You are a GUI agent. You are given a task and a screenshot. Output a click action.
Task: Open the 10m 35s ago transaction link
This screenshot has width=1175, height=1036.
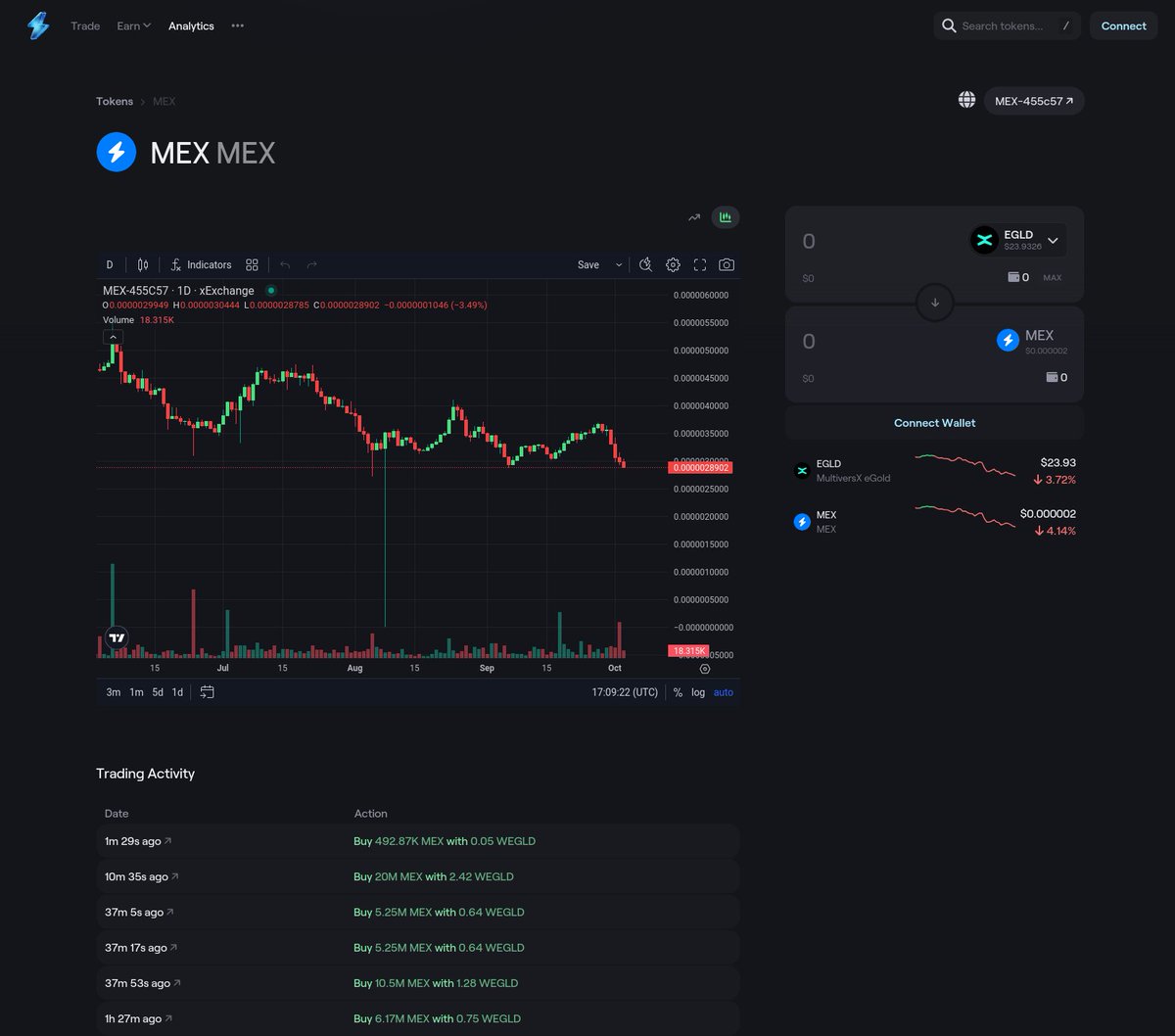pyautogui.click(x=142, y=876)
